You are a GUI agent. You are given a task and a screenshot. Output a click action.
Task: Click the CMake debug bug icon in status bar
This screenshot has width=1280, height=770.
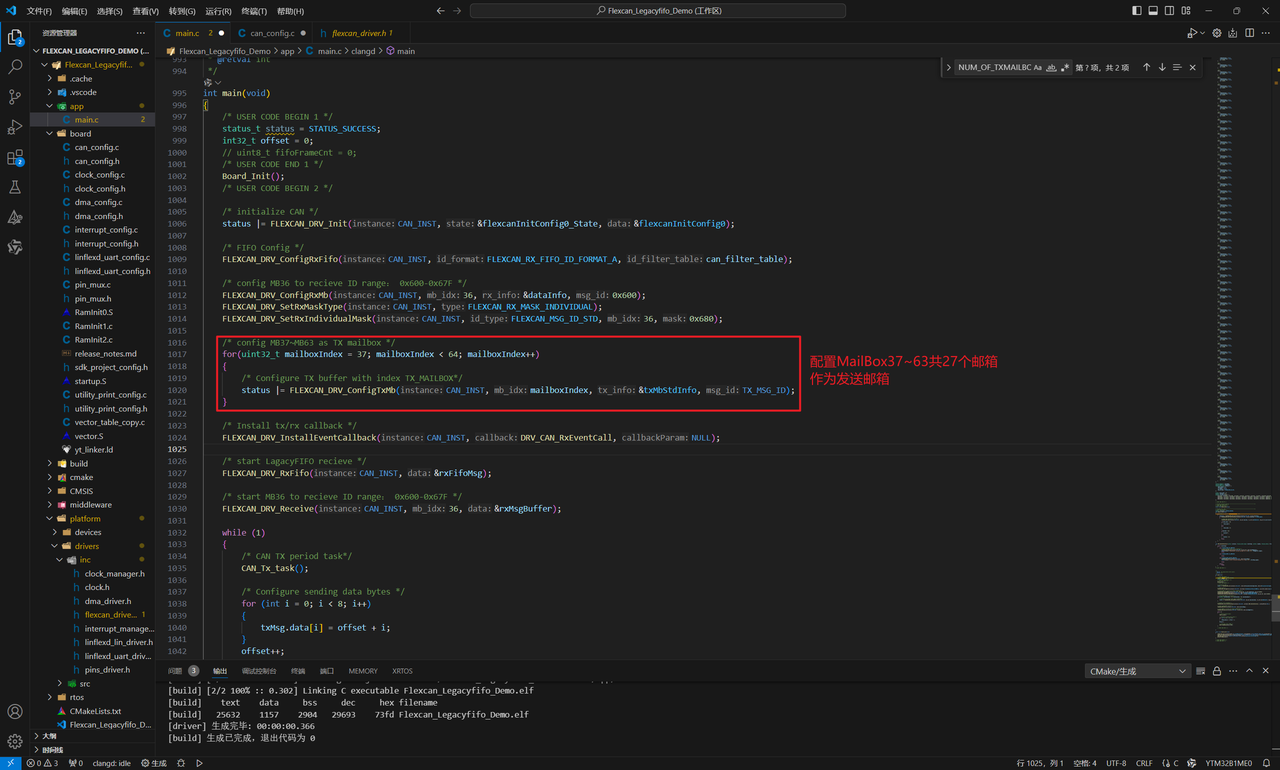(182, 763)
